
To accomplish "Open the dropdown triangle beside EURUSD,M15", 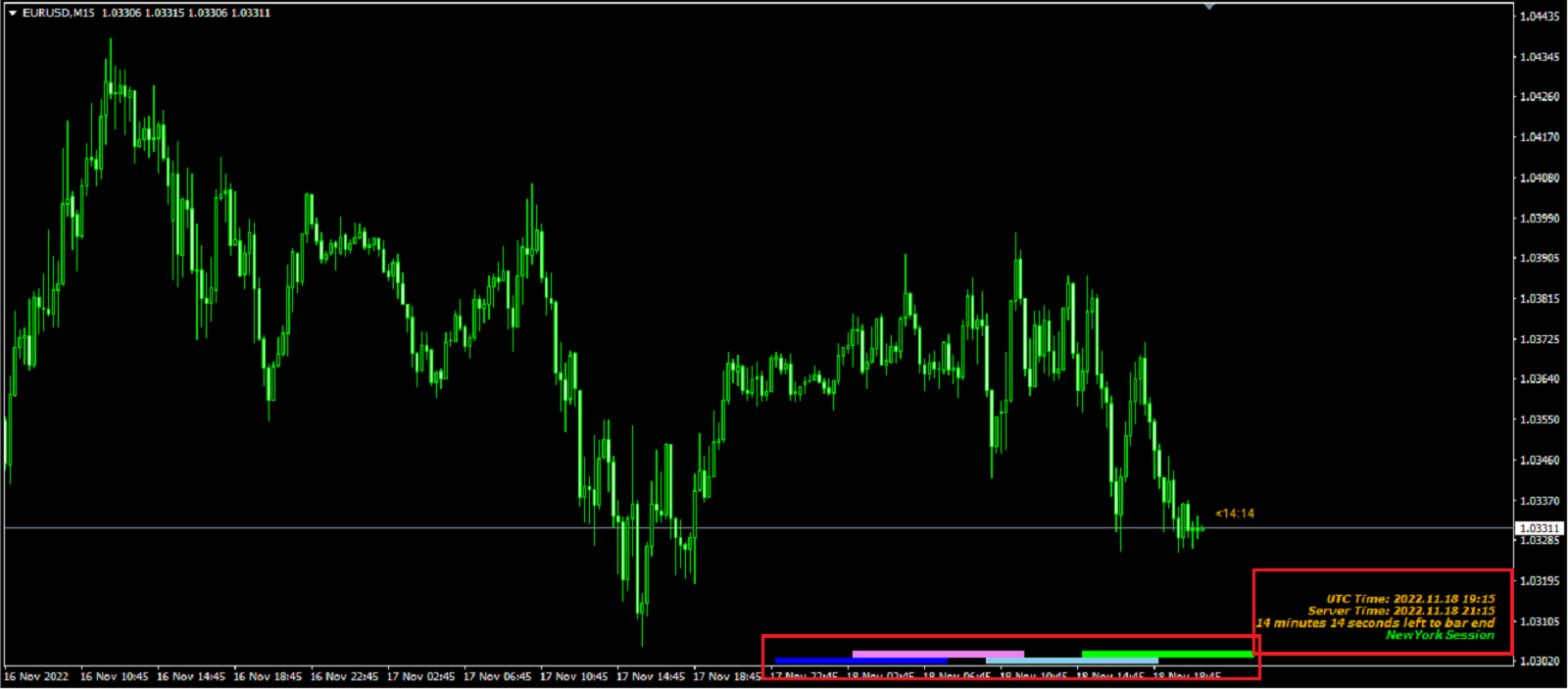I will coord(13,13).
